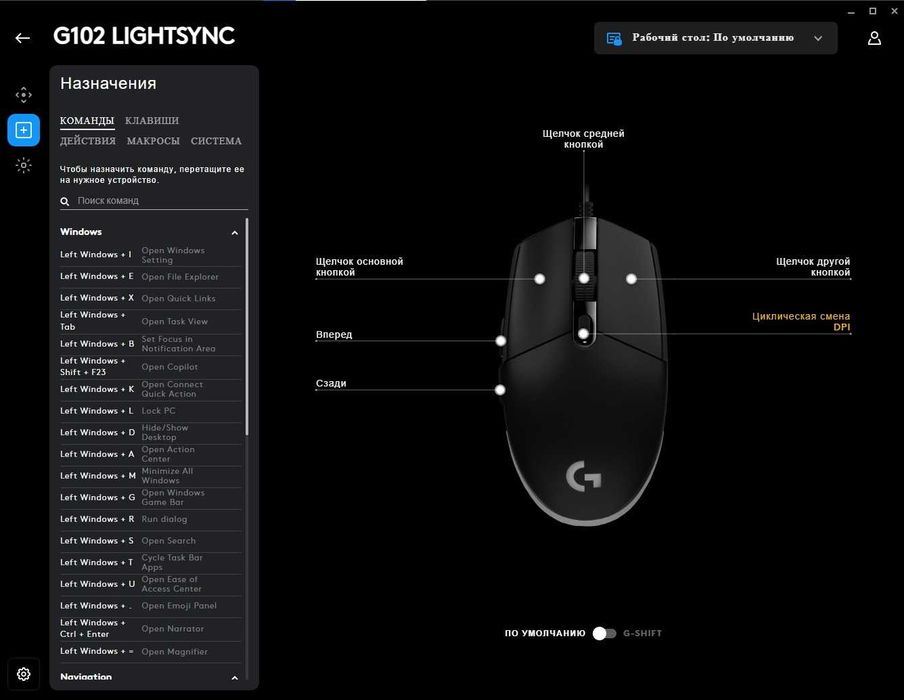Select Left Windows + T Cycle Task Bar Apps

(151, 563)
